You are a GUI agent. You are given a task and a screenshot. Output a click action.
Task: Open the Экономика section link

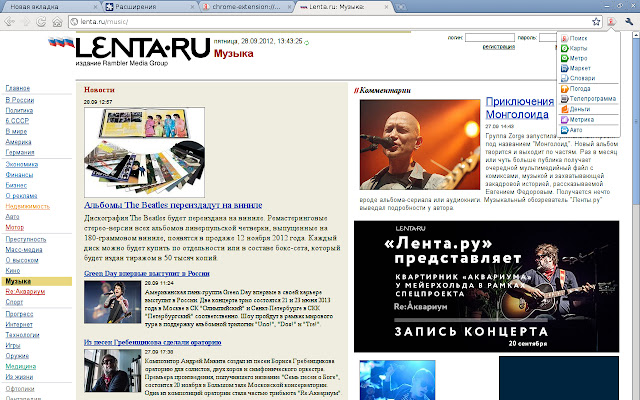(x=22, y=164)
